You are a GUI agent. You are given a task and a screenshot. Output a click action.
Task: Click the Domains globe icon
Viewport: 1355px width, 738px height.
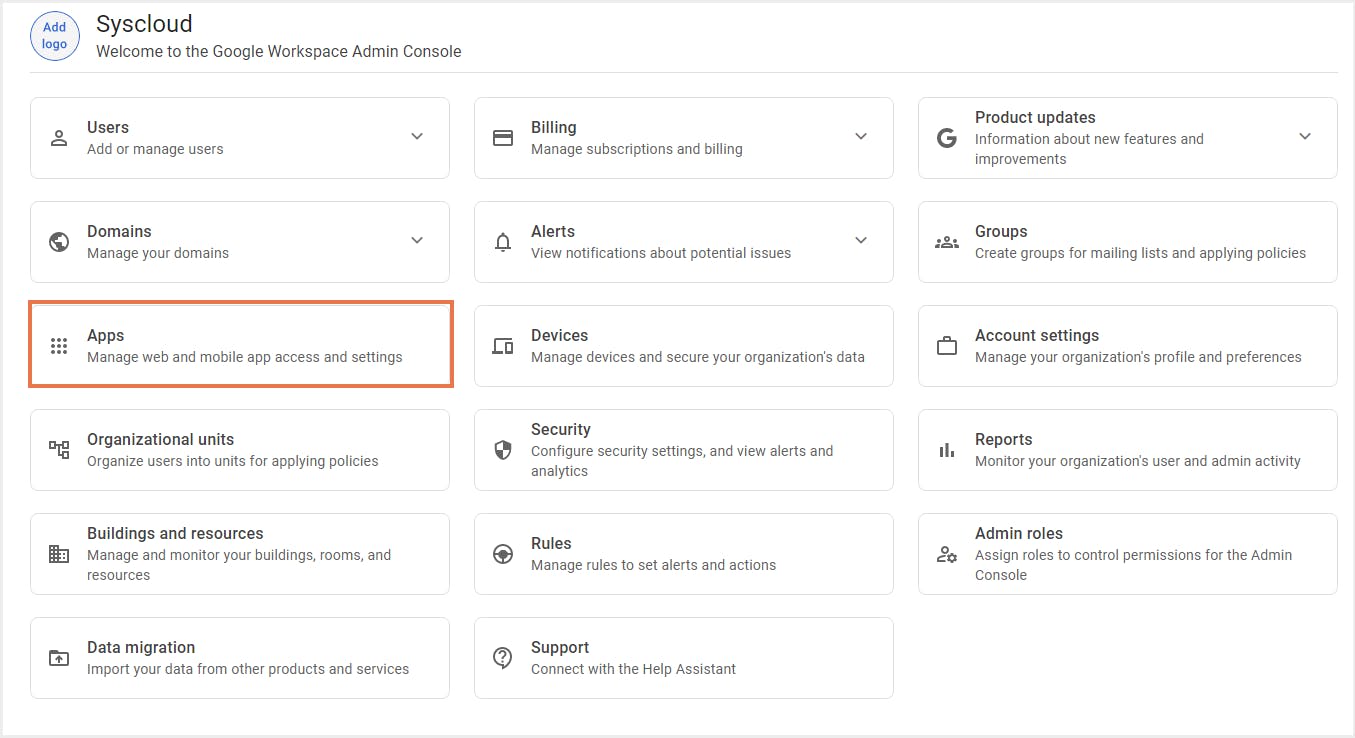tap(59, 242)
